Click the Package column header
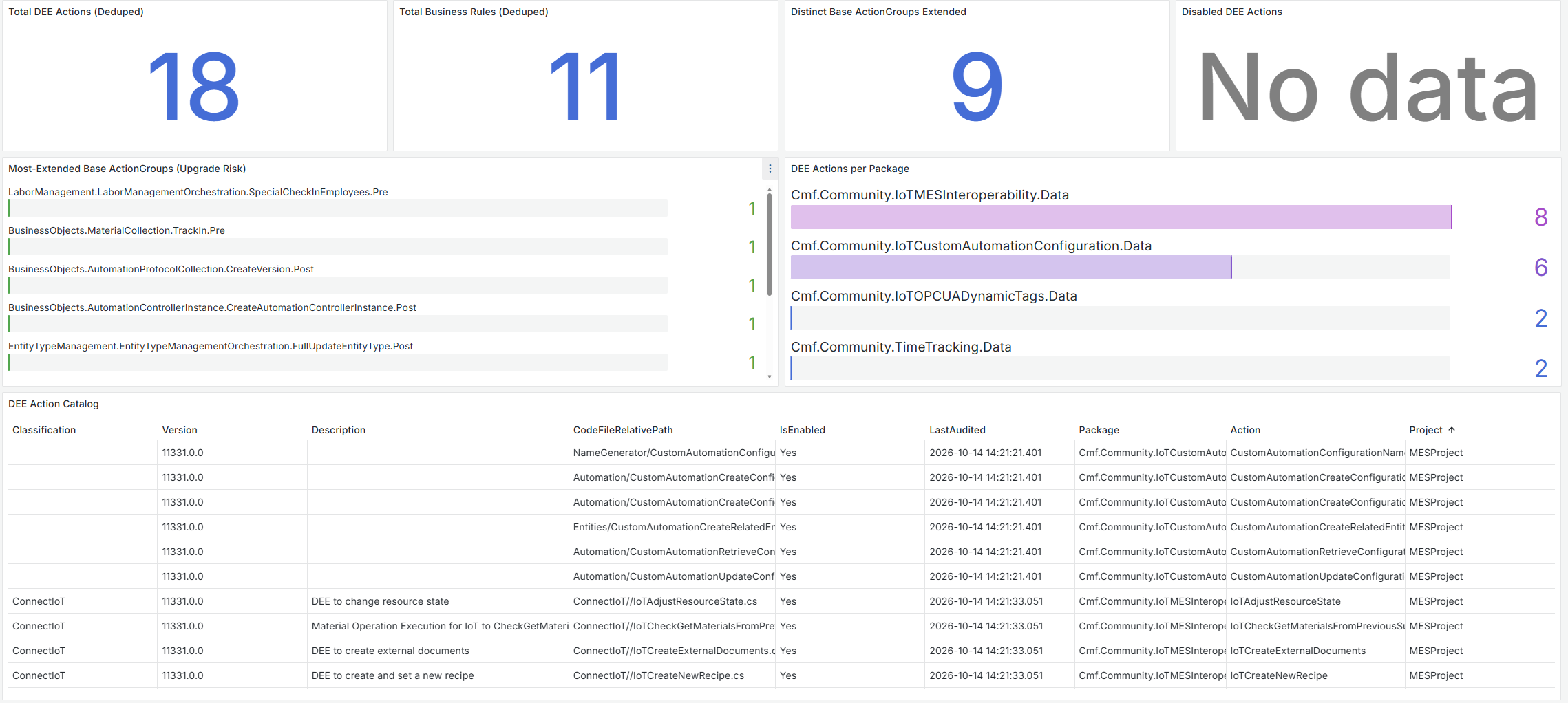This screenshot has width=1568, height=703. [1099, 430]
